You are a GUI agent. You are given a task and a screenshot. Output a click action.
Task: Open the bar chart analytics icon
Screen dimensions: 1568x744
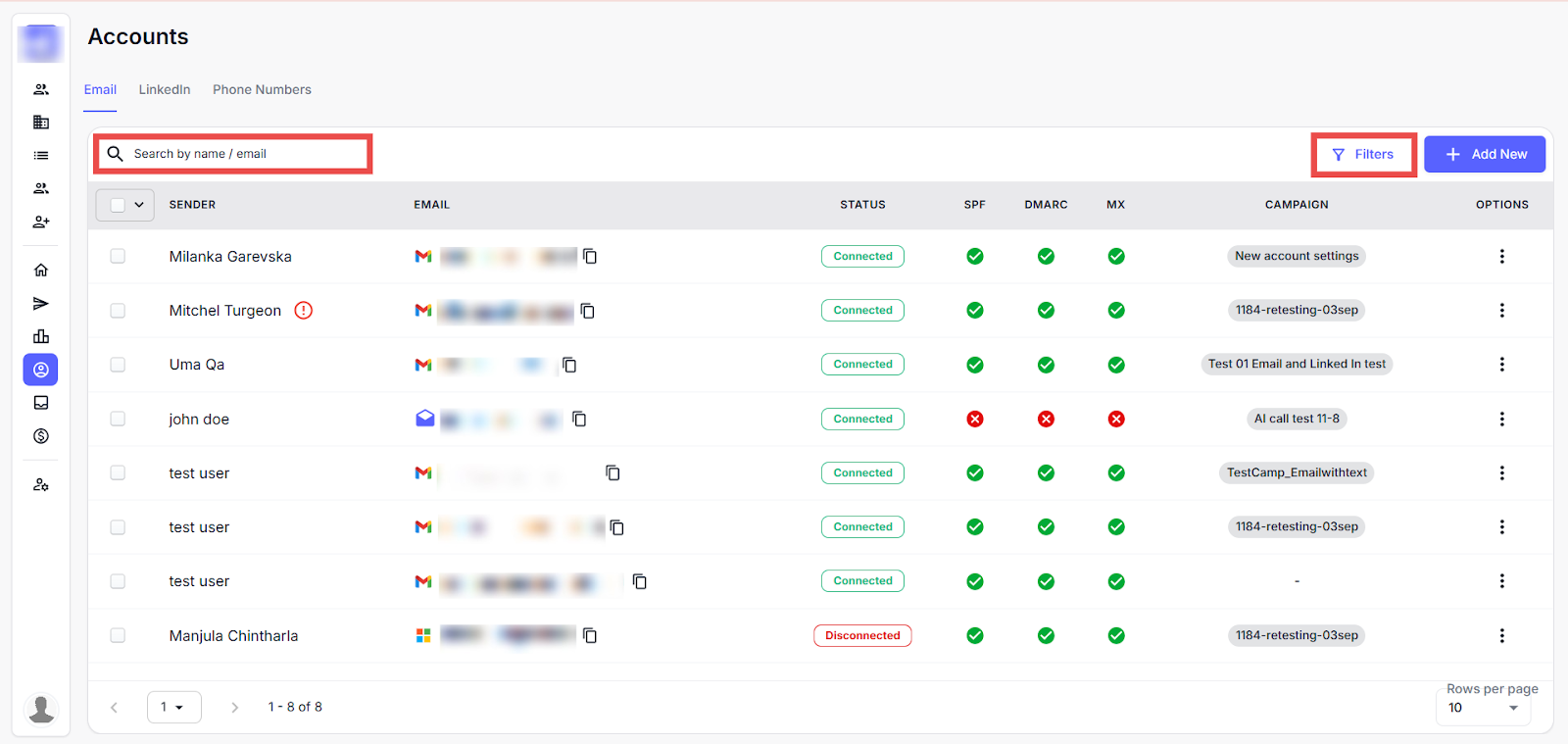point(41,336)
